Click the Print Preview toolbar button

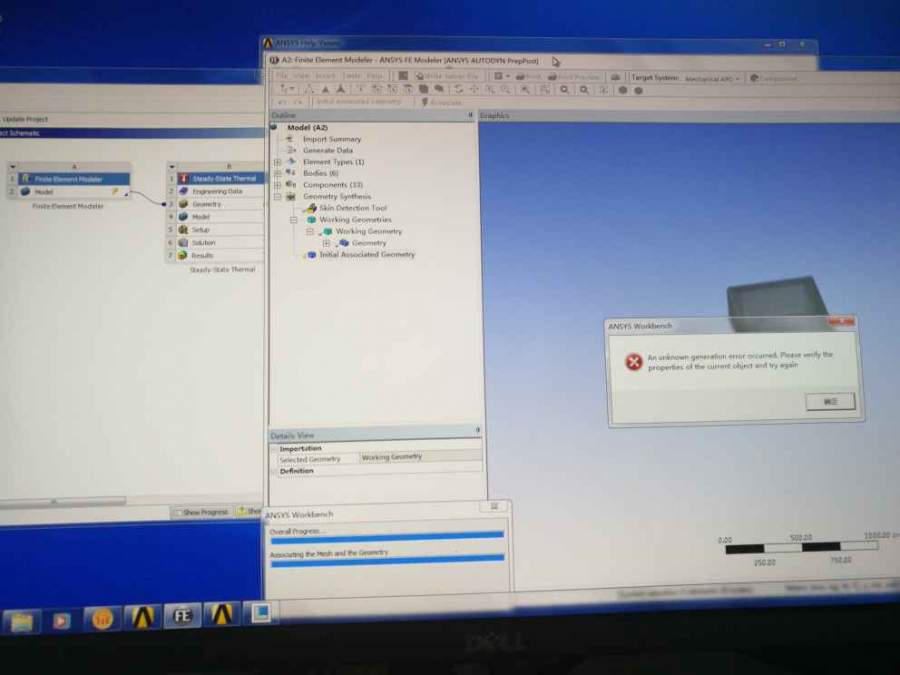click(x=573, y=77)
